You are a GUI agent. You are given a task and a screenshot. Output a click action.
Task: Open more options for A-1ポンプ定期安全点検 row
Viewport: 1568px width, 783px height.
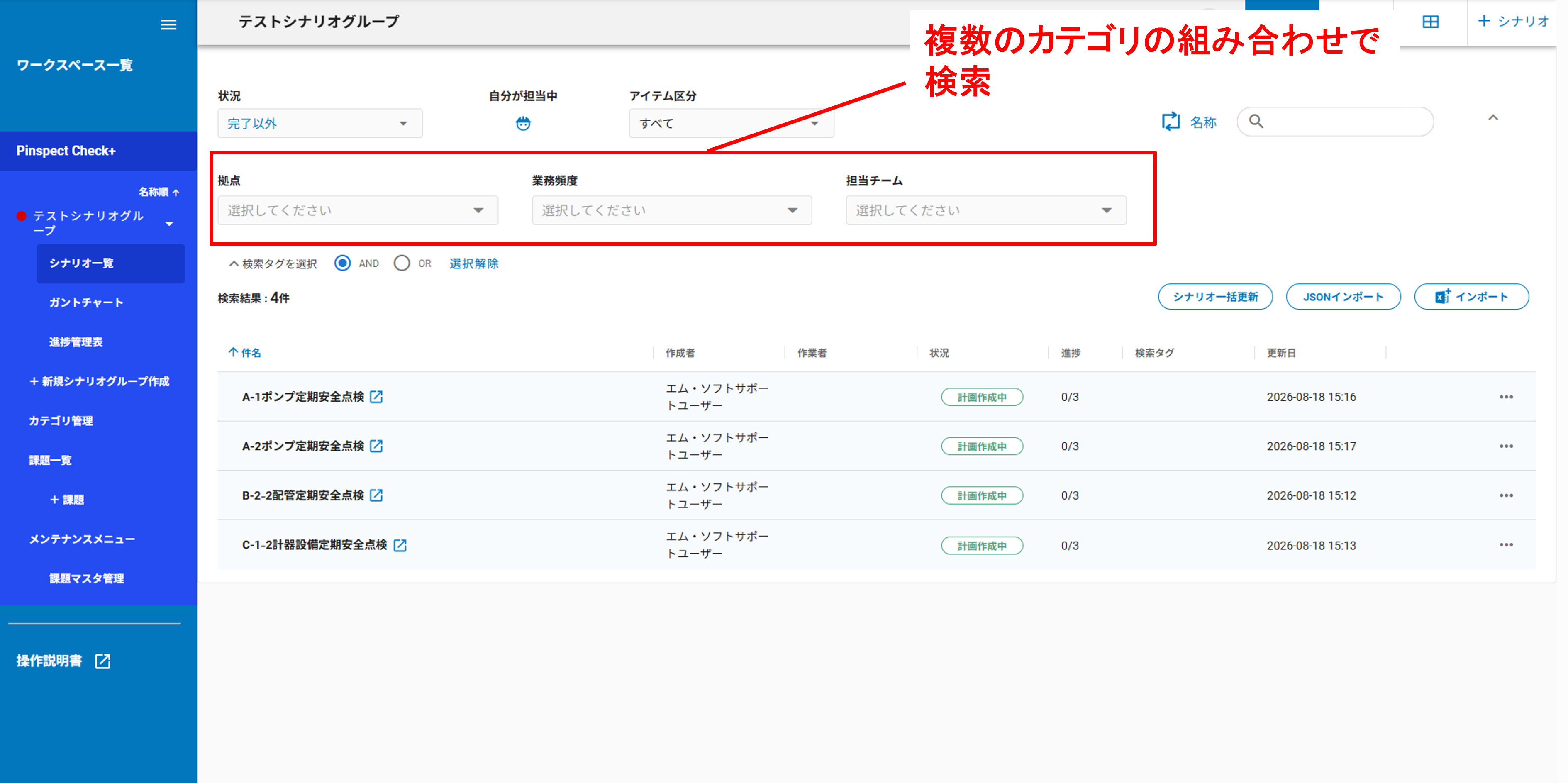click(1506, 397)
